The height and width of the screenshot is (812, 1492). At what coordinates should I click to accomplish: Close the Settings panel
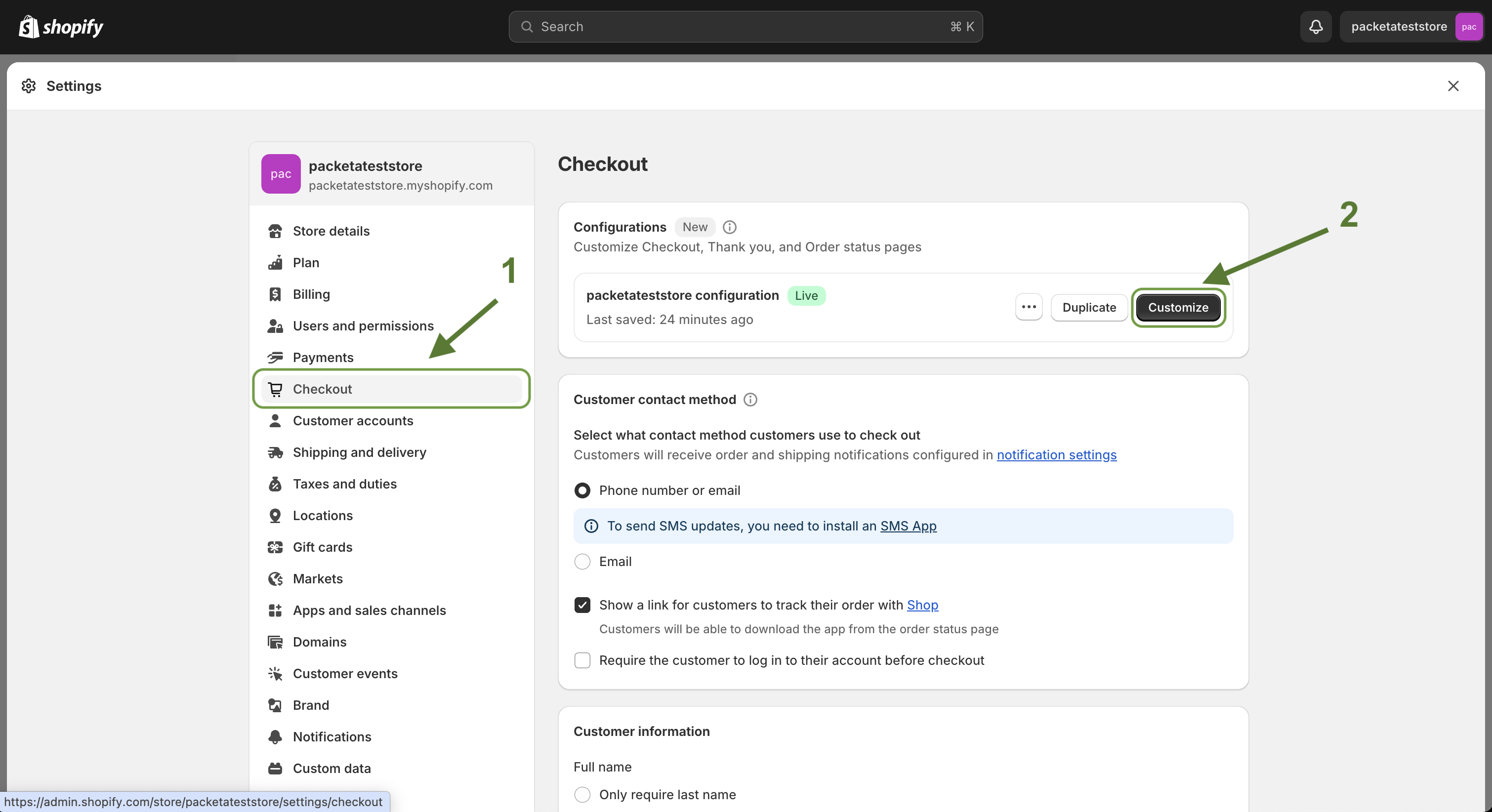tap(1453, 86)
